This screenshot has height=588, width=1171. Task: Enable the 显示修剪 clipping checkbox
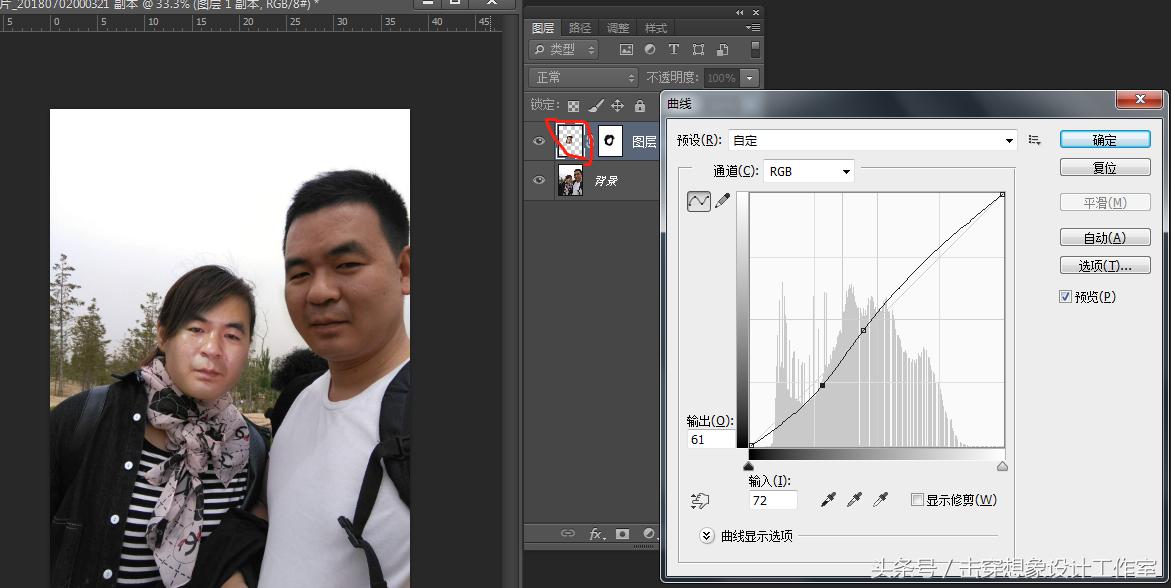tap(917, 497)
